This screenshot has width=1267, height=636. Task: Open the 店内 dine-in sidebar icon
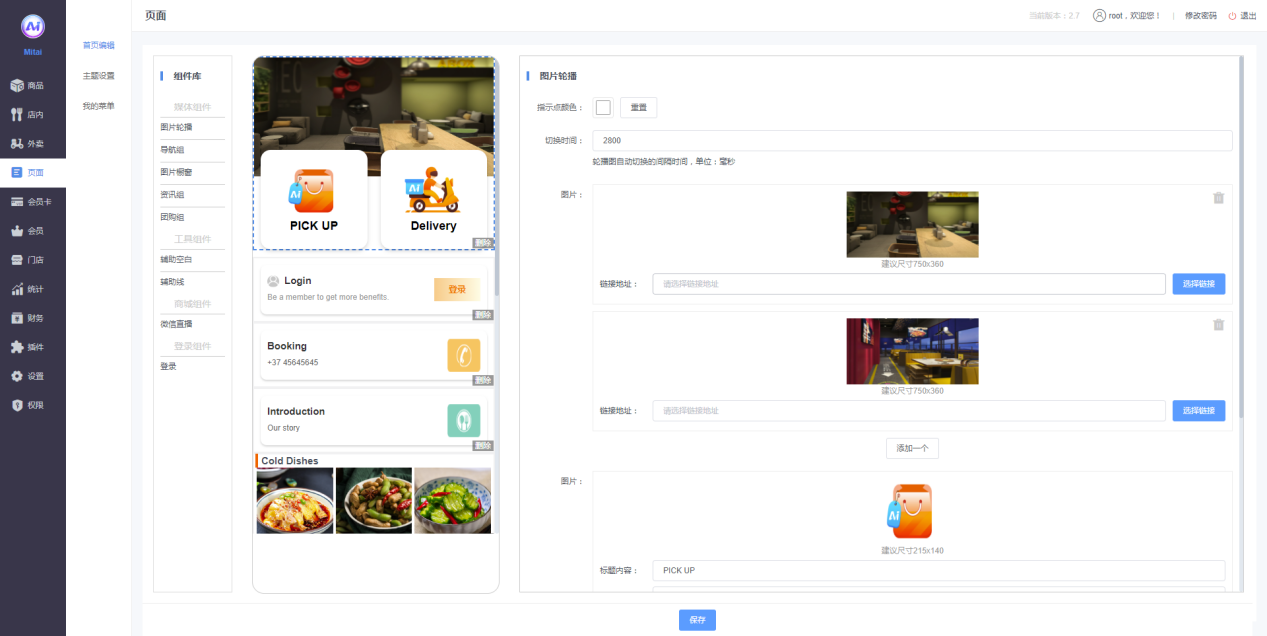click(x=17, y=115)
